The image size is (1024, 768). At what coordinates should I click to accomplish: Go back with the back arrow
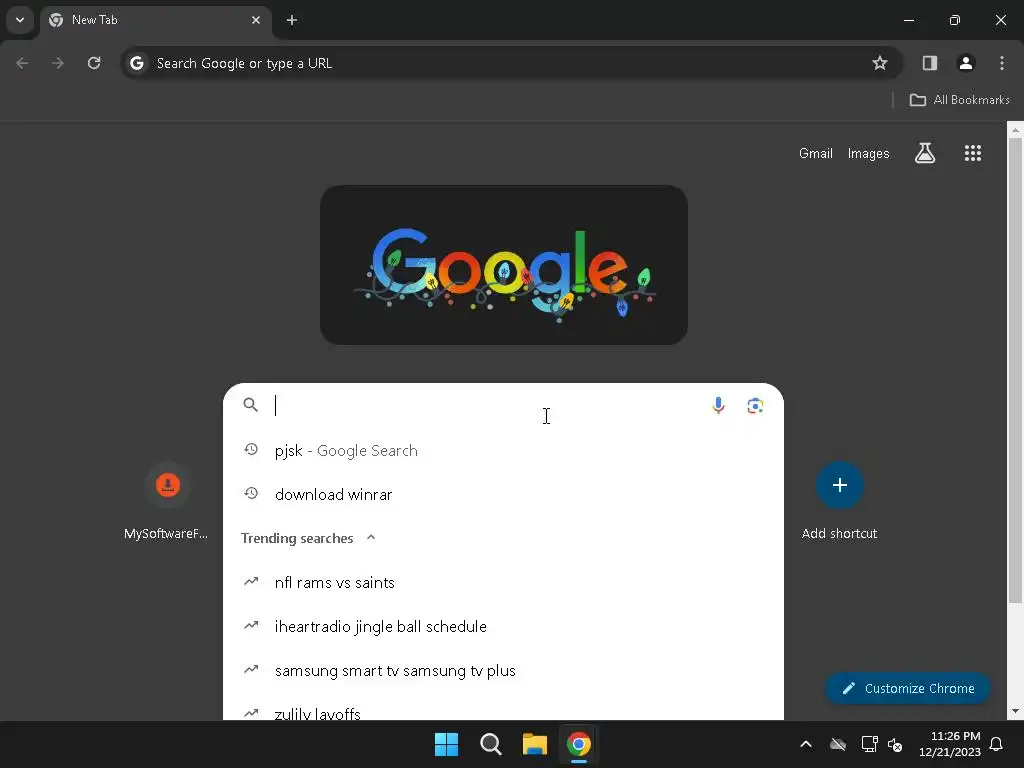(22, 63)
